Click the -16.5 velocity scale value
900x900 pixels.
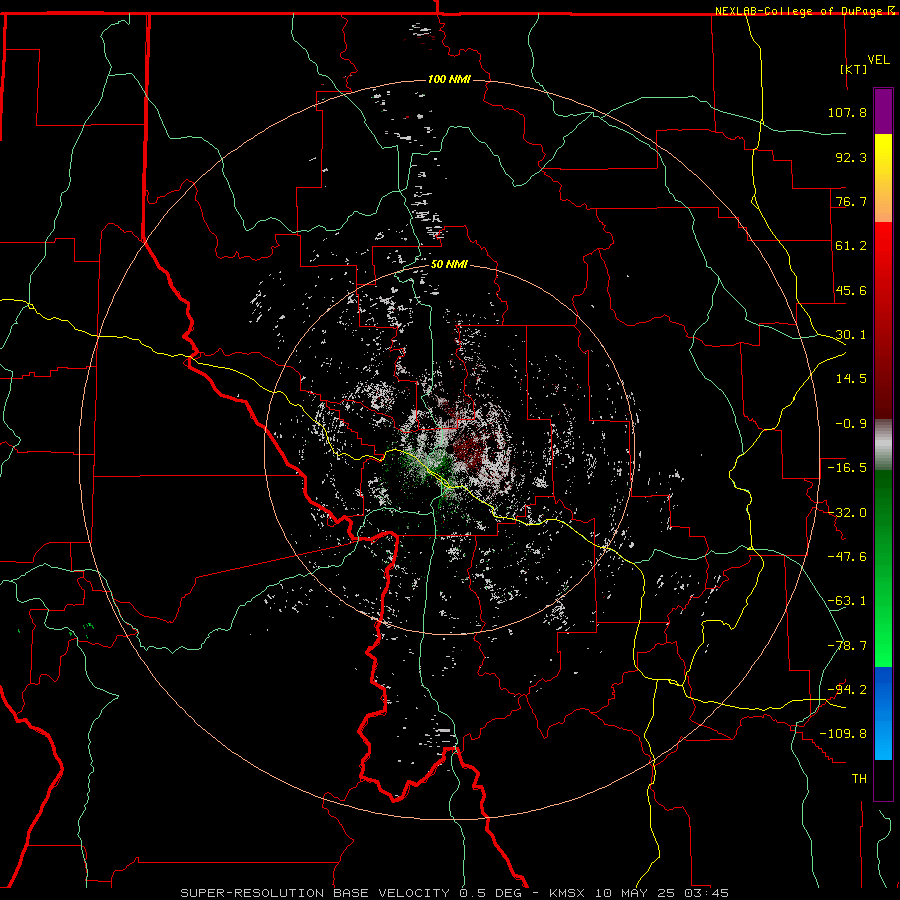tap(847, 468)
